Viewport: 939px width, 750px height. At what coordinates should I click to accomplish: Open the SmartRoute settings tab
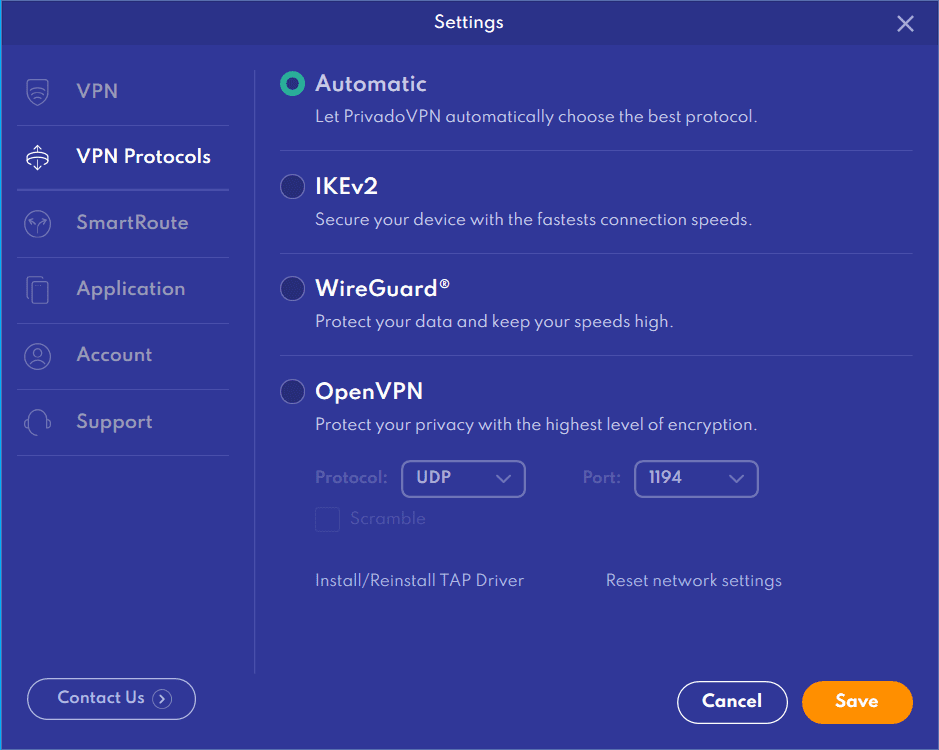tap(132, 223)
